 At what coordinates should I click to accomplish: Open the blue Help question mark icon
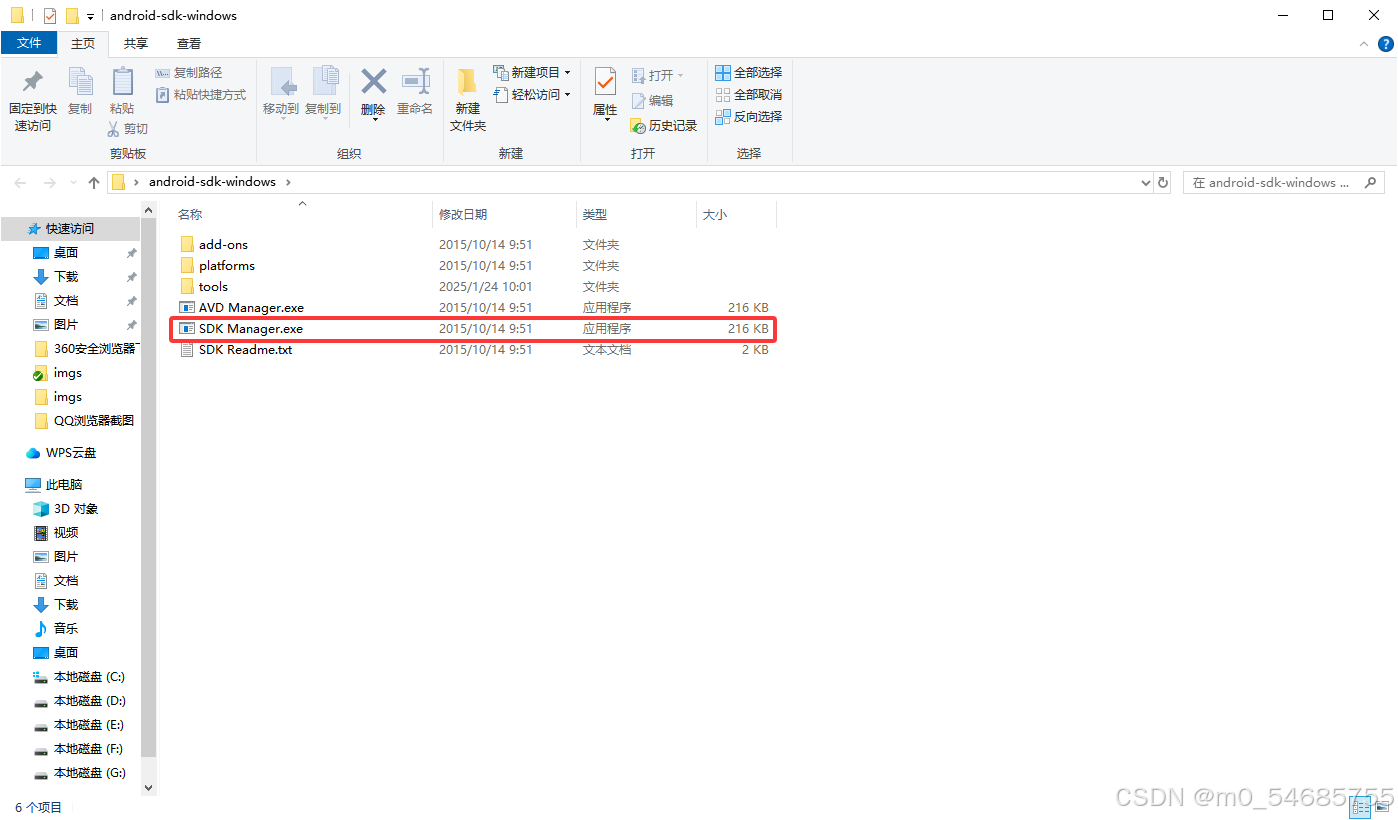click(x=1386, y=44)
